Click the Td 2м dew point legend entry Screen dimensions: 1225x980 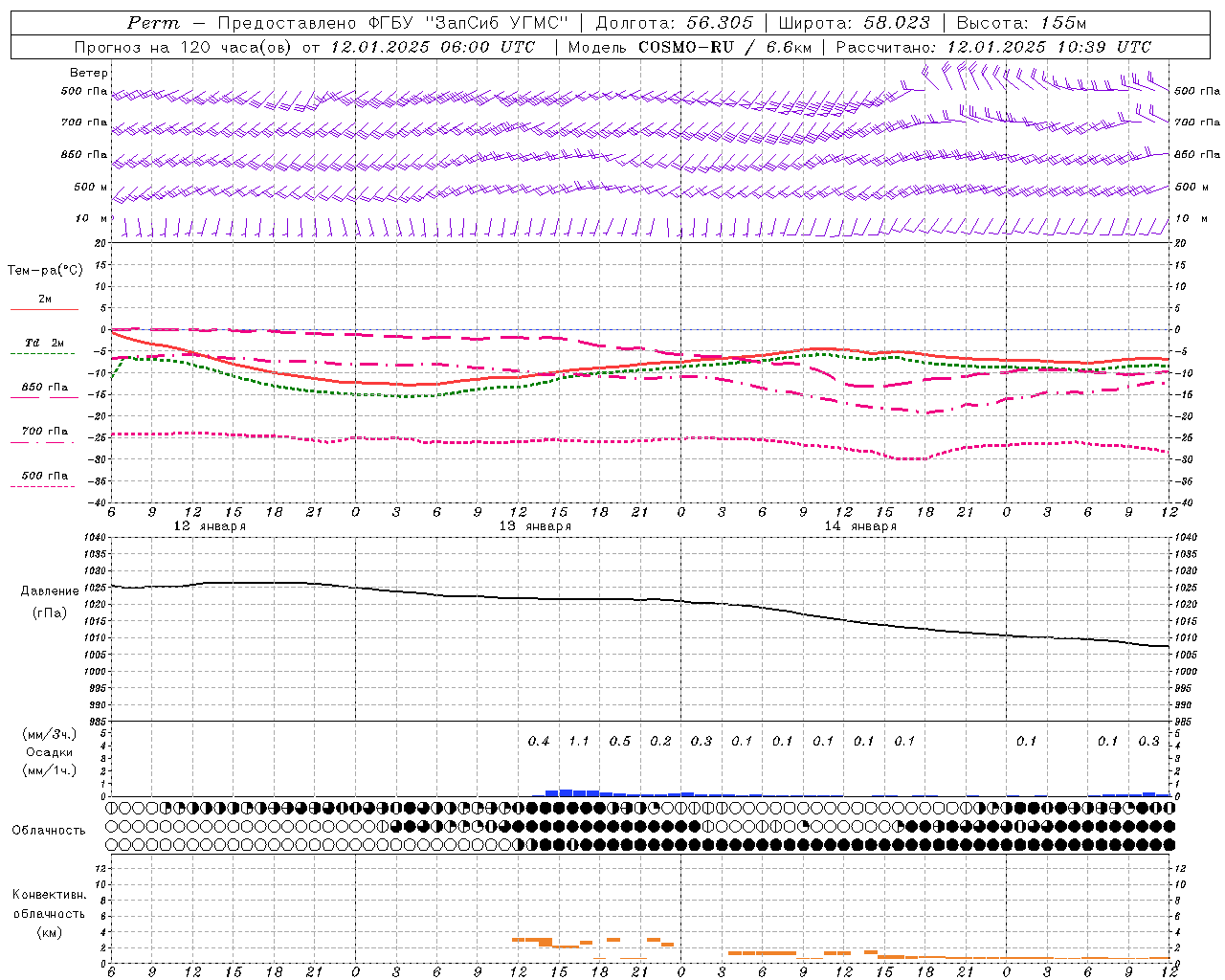click(x=44, y=343)
